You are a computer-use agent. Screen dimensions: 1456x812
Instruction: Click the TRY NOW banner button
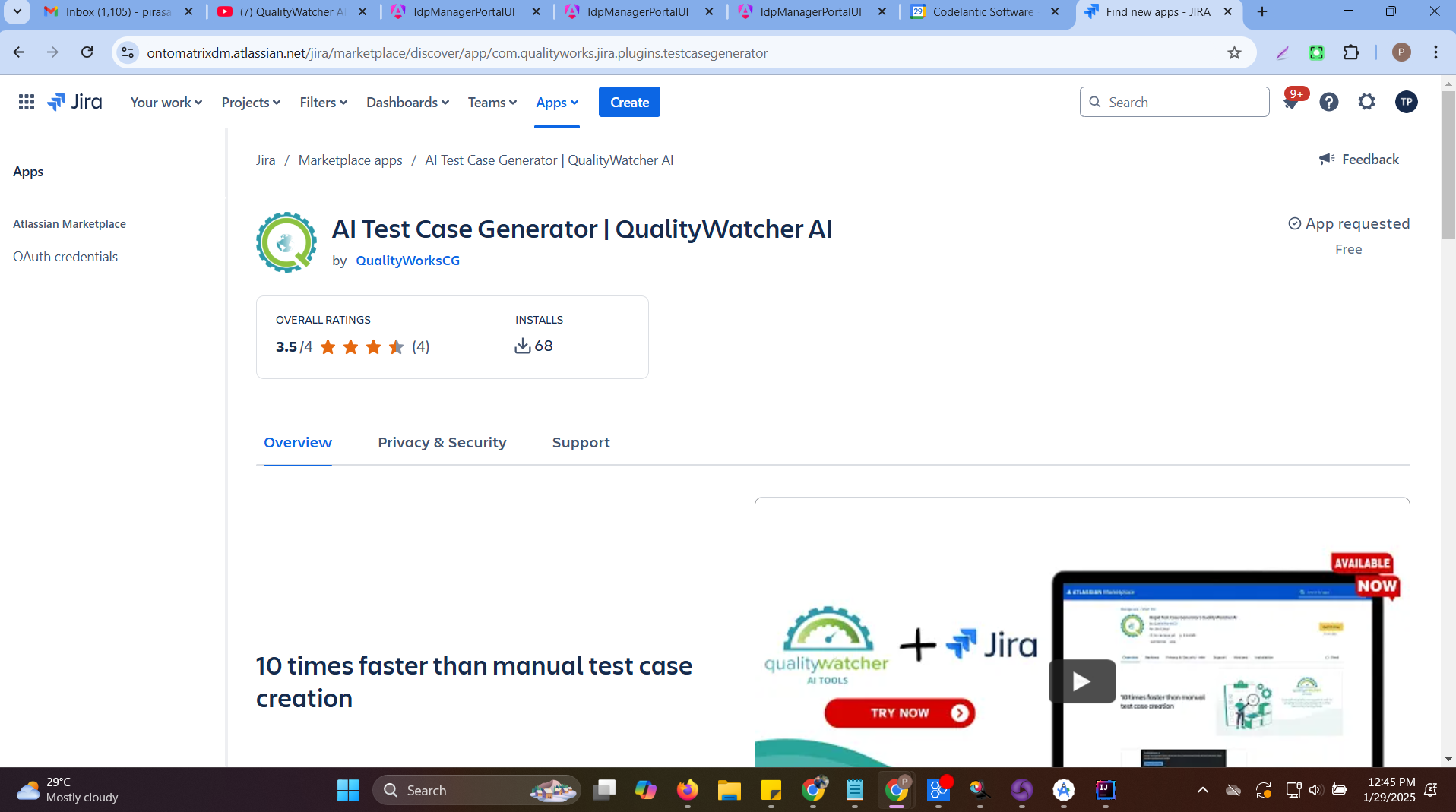click(900, 712)
